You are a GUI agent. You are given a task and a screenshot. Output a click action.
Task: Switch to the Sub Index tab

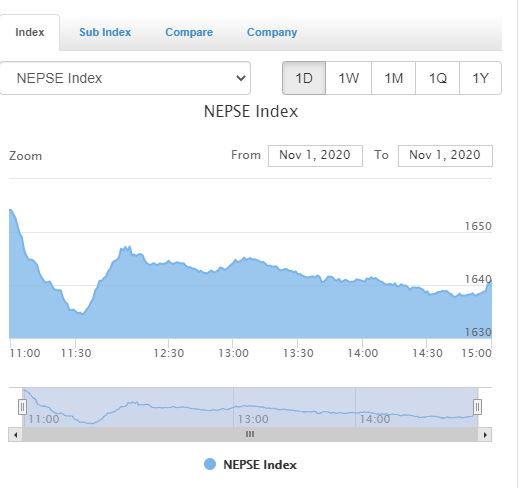point(105,32)
